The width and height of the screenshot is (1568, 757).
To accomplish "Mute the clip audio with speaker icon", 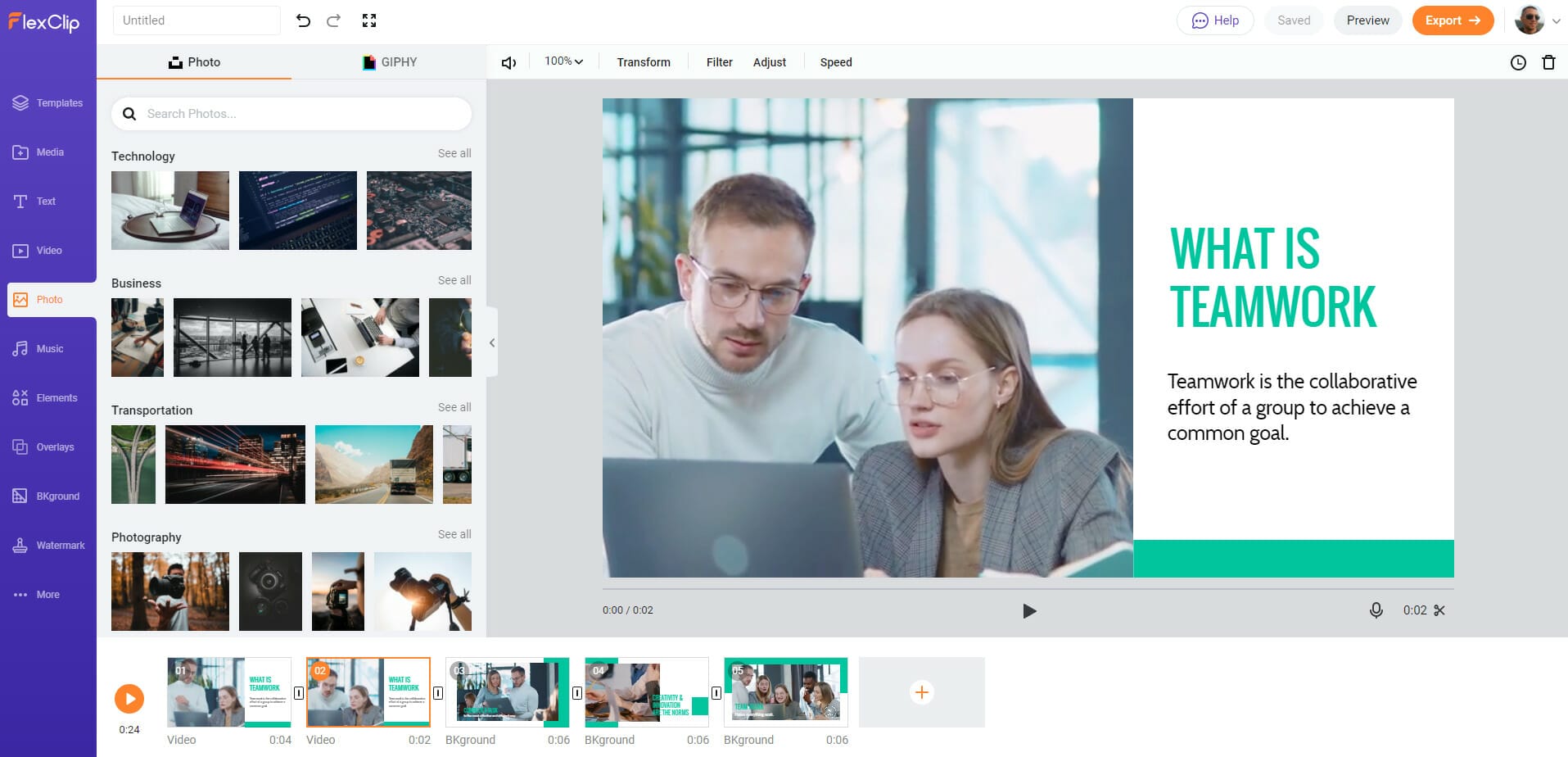I will pyautogui.click(x=508, y=61).
